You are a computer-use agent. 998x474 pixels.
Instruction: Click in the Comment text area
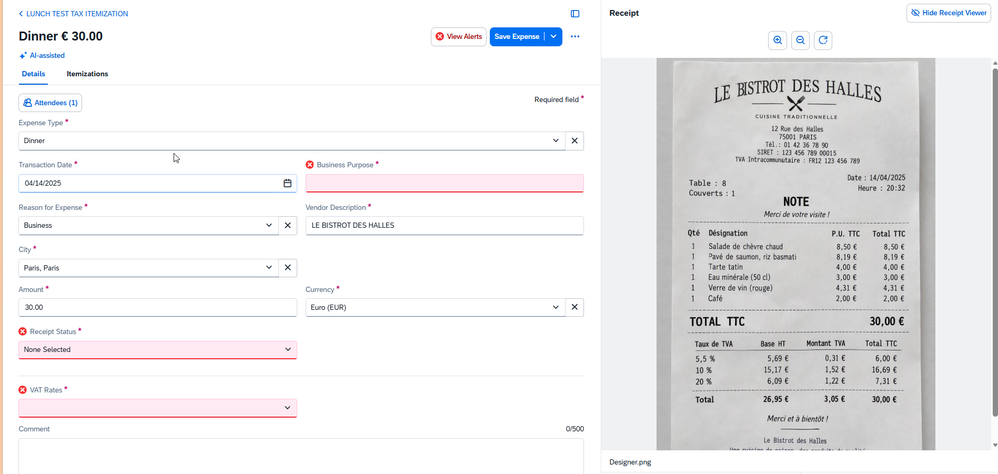click(x=301, y=456)
